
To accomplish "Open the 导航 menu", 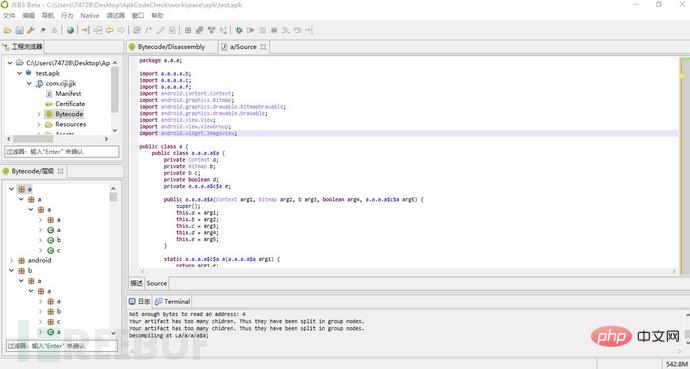I will [48, 15].
